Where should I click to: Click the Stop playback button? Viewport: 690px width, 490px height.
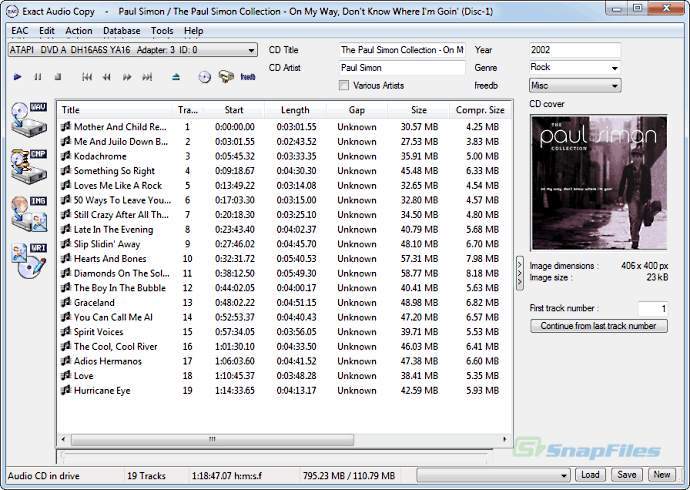58,77
